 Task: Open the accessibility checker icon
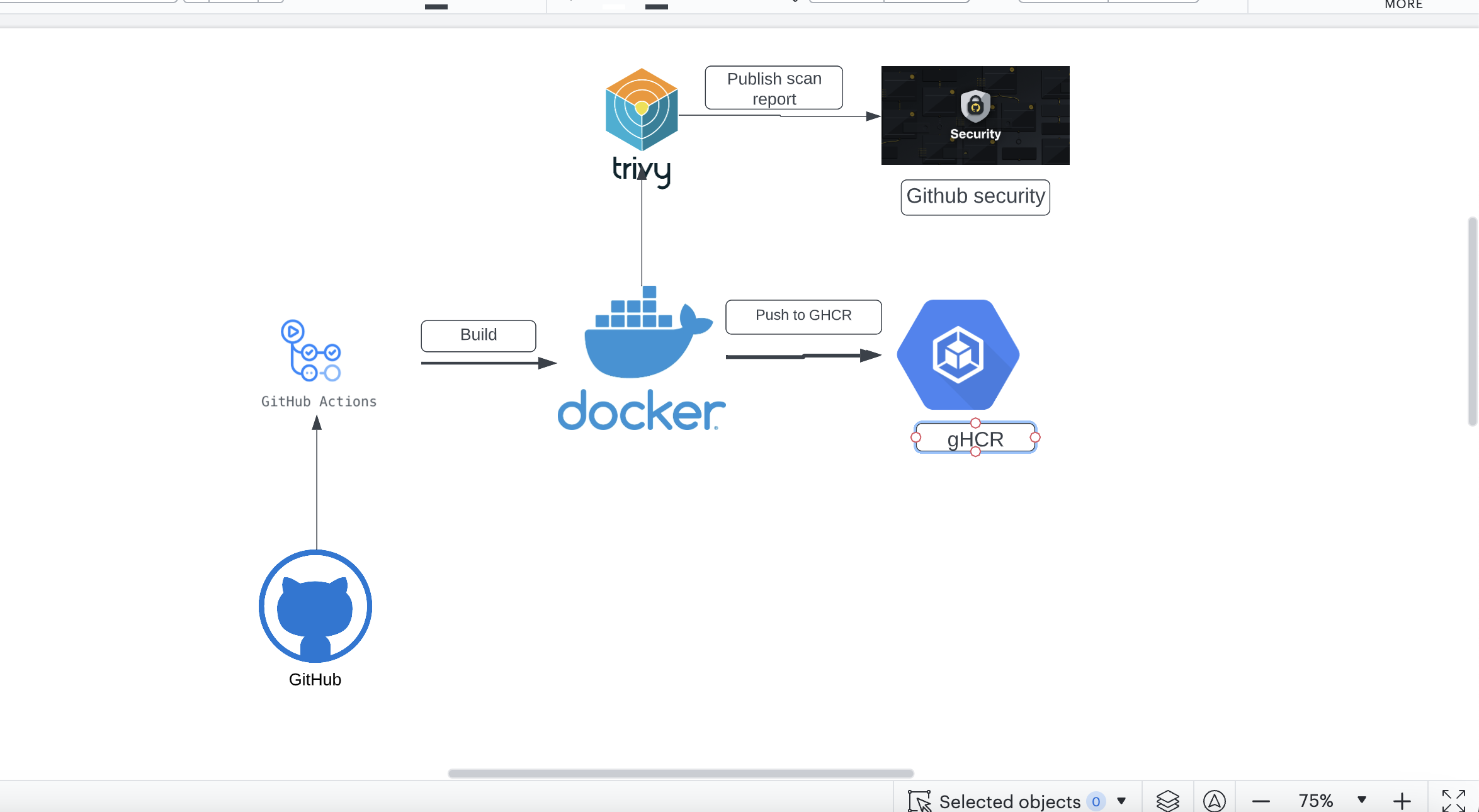(1214, 801)
